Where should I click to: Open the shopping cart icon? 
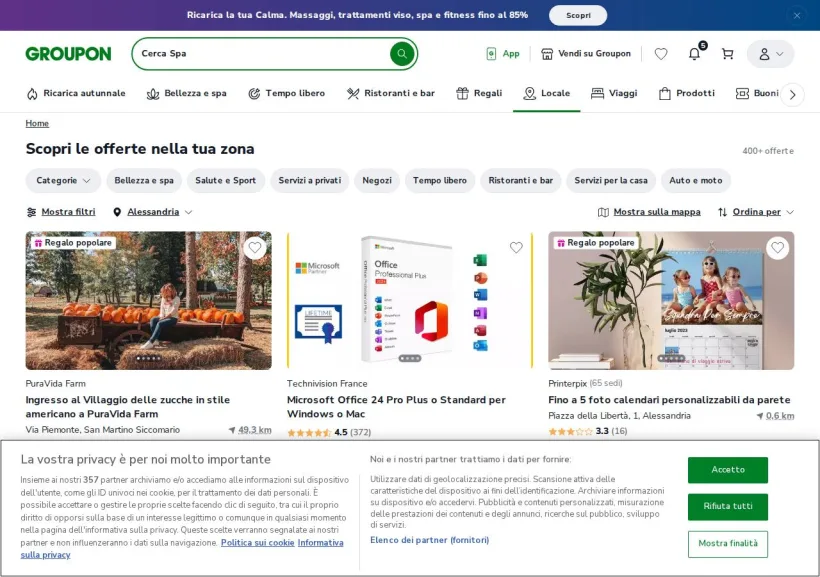[727, 54]
